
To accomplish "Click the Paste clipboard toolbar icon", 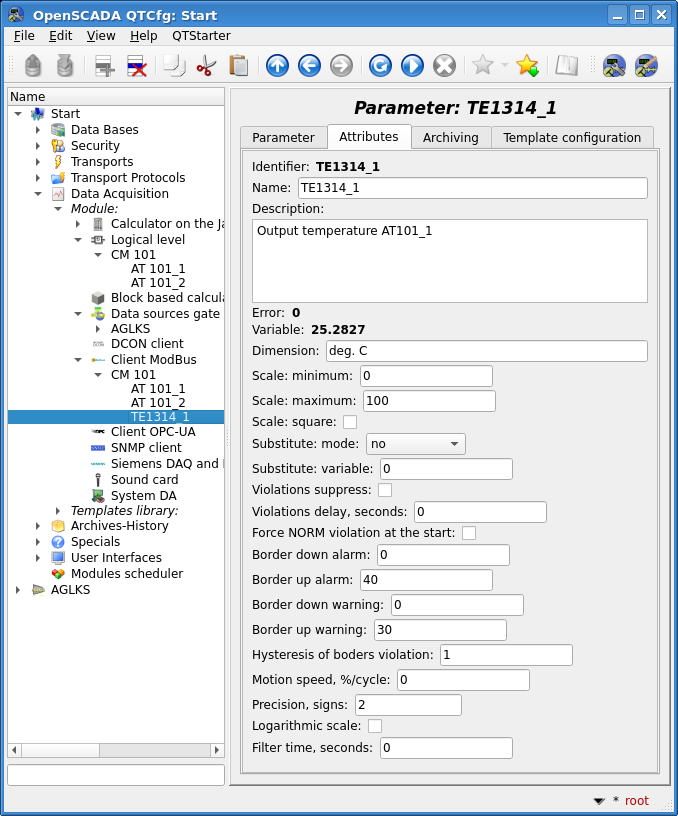I will [x=238, y=66].
